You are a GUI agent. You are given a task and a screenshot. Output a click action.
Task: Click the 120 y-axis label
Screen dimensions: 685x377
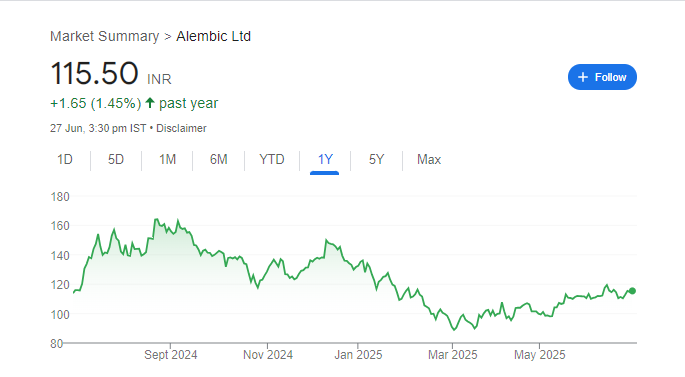click(x=60, y=285)
